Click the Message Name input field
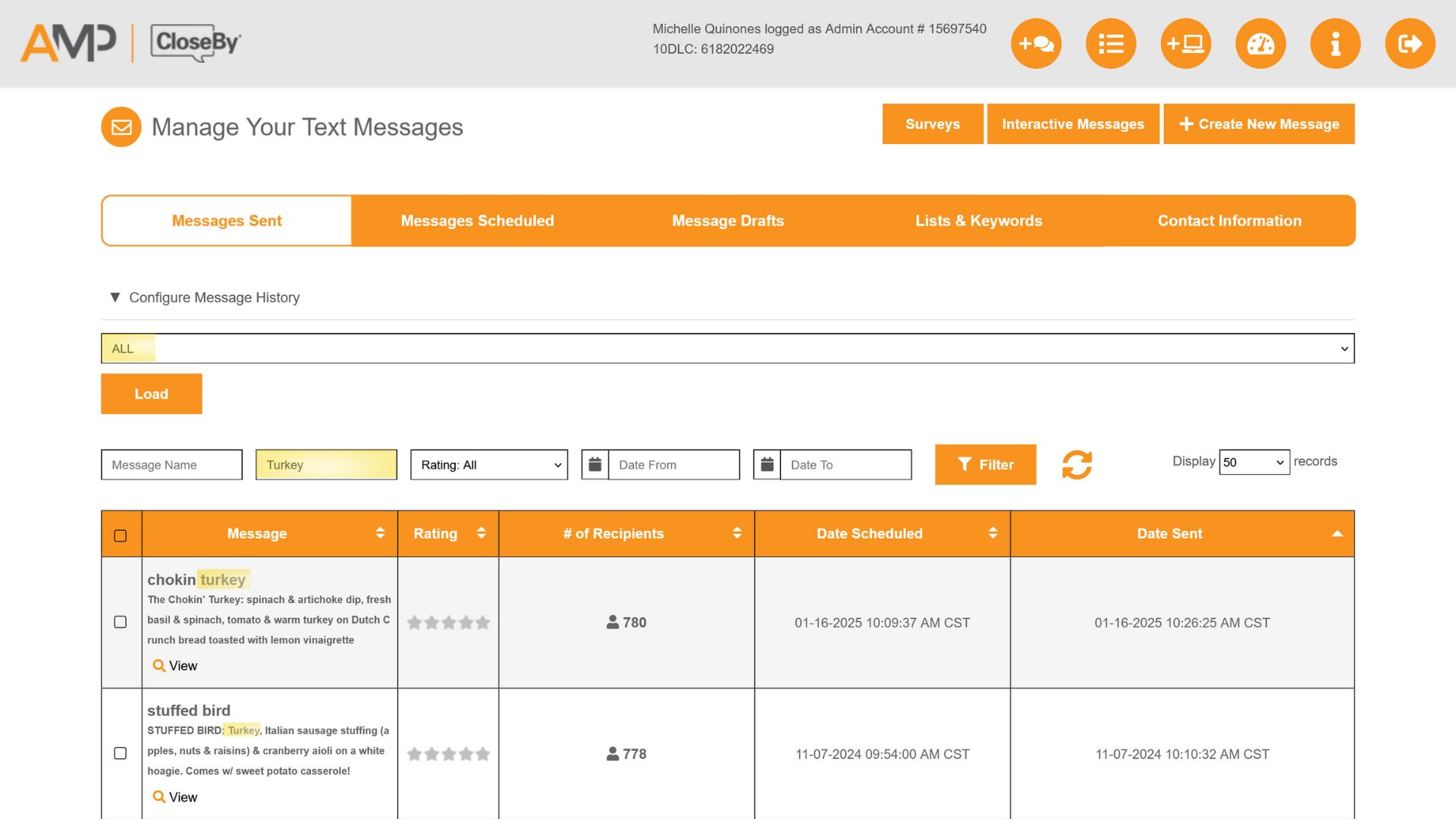 [x=171, y=465]
